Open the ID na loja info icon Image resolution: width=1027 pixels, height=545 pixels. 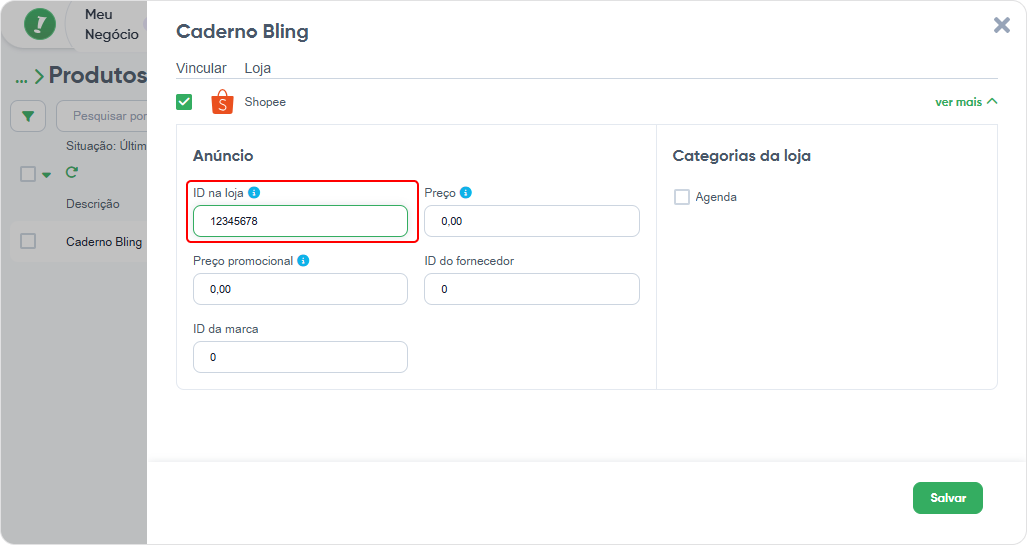point(254,193)
